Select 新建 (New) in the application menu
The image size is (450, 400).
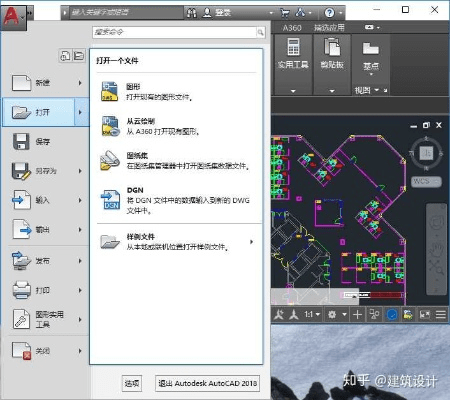coord(38,83)
